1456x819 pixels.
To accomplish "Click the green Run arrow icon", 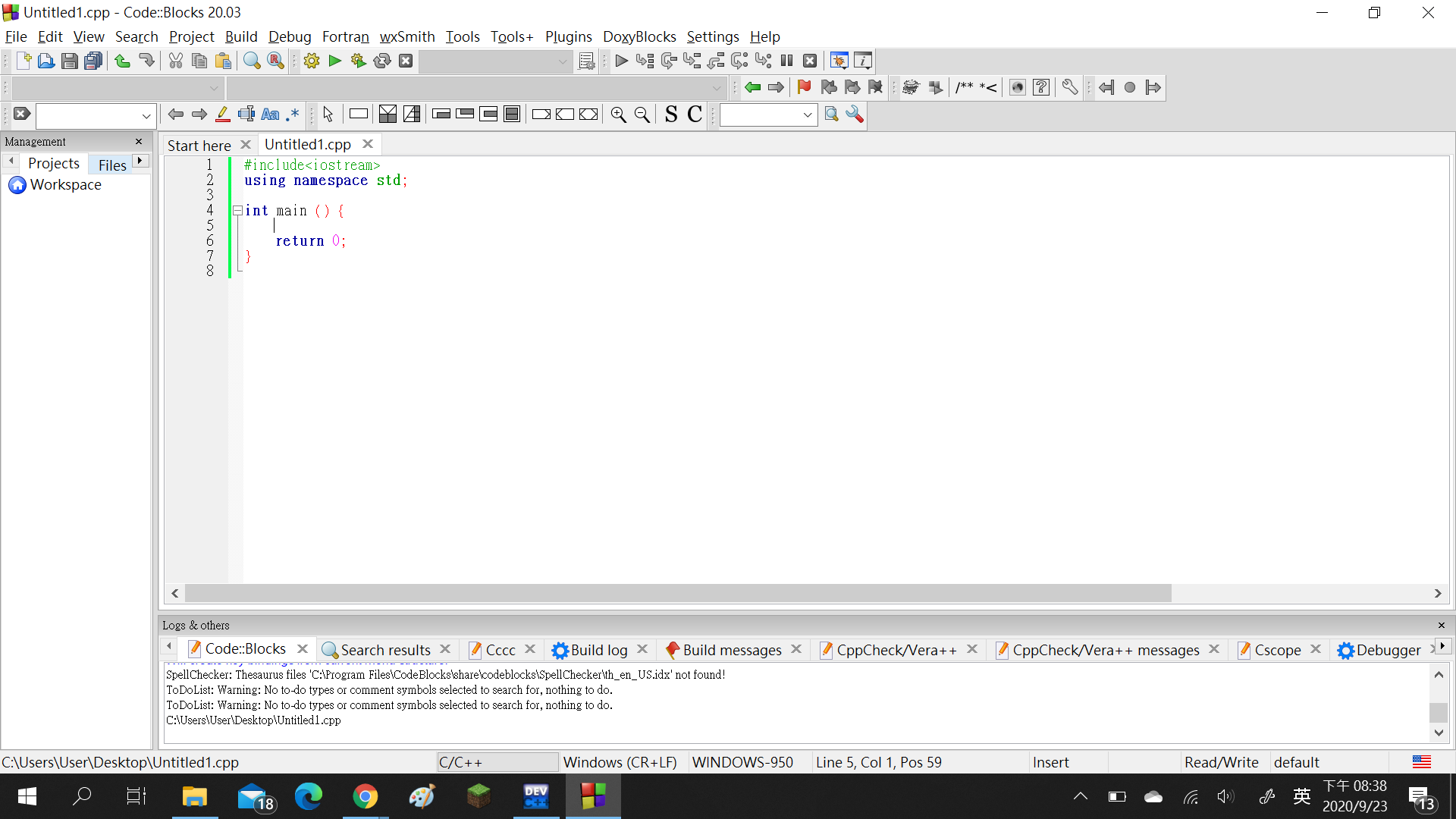I will coord(334,61).
